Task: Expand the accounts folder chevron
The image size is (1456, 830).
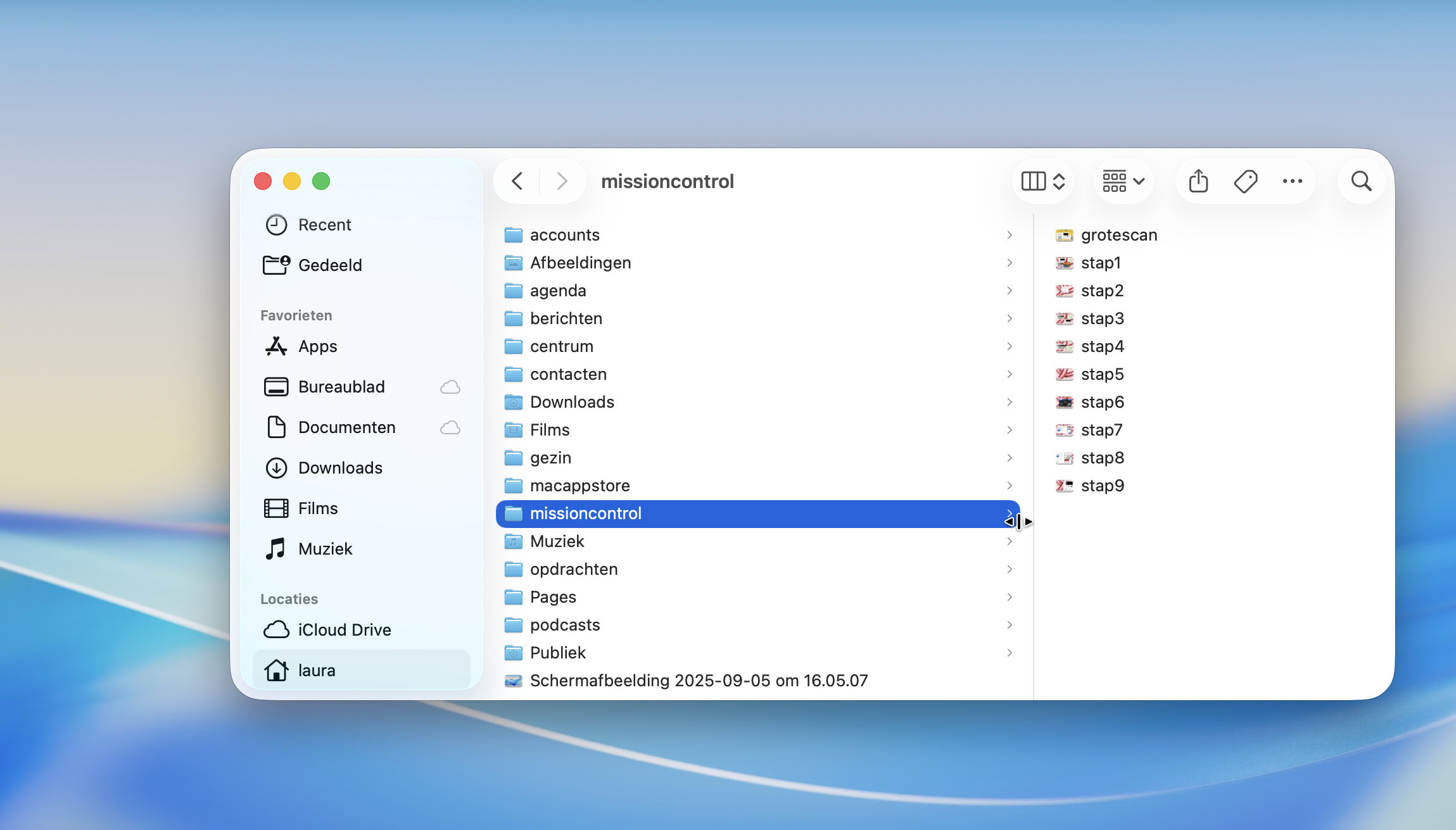Action: point(1010,235)
